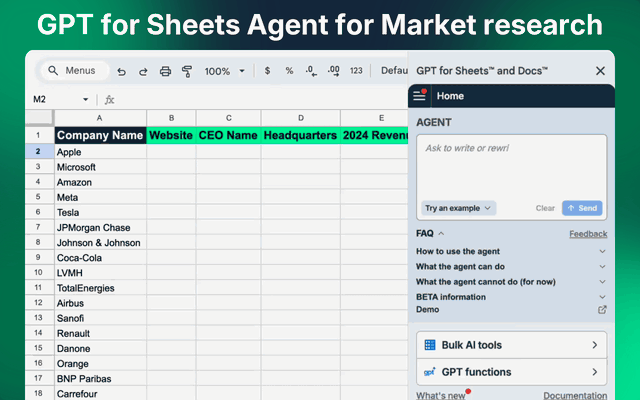Click the LVMH cell
This screenshot has width=640, height=400.
100,273
